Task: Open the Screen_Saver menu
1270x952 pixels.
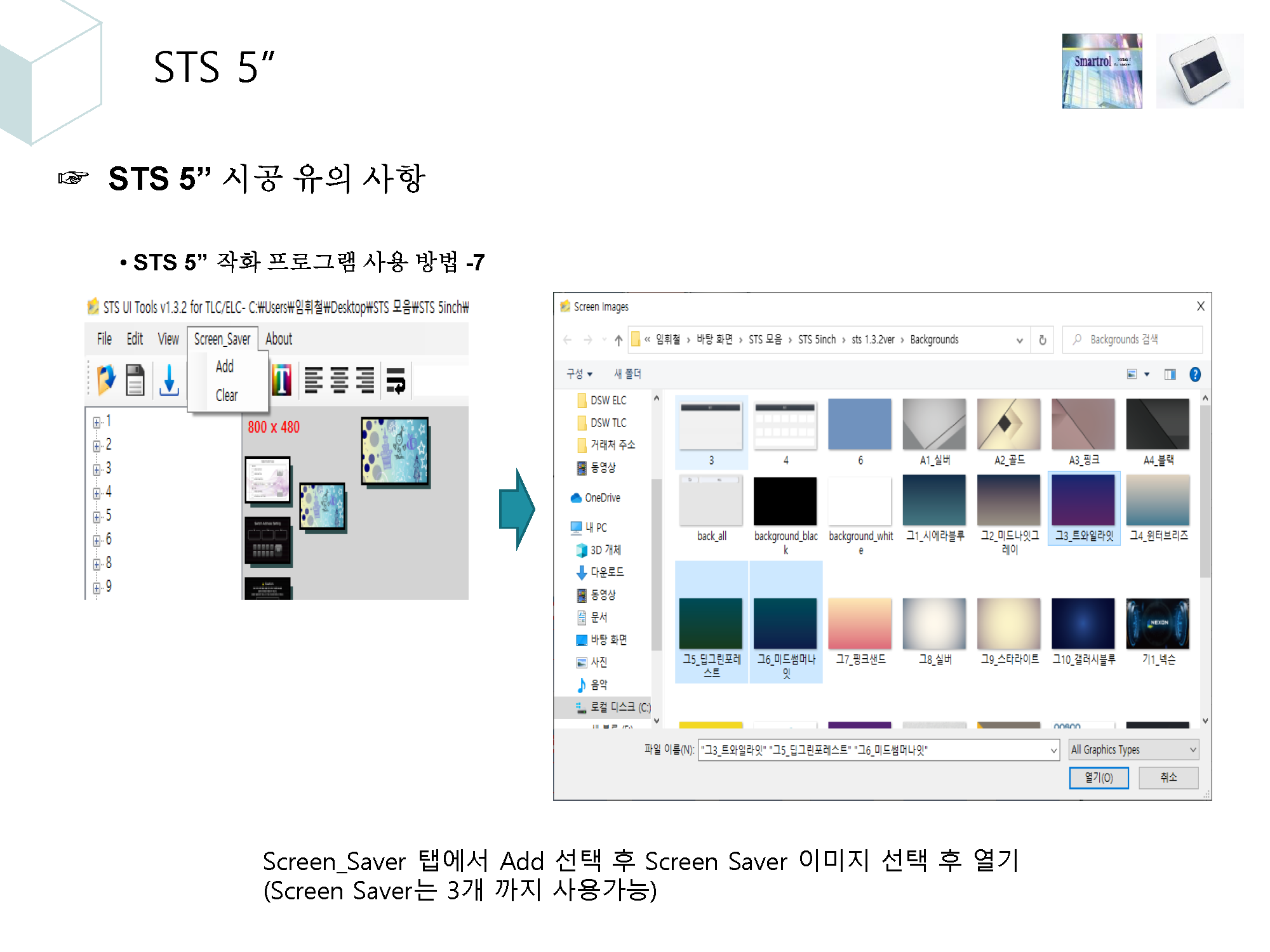Action: (222, 339)
